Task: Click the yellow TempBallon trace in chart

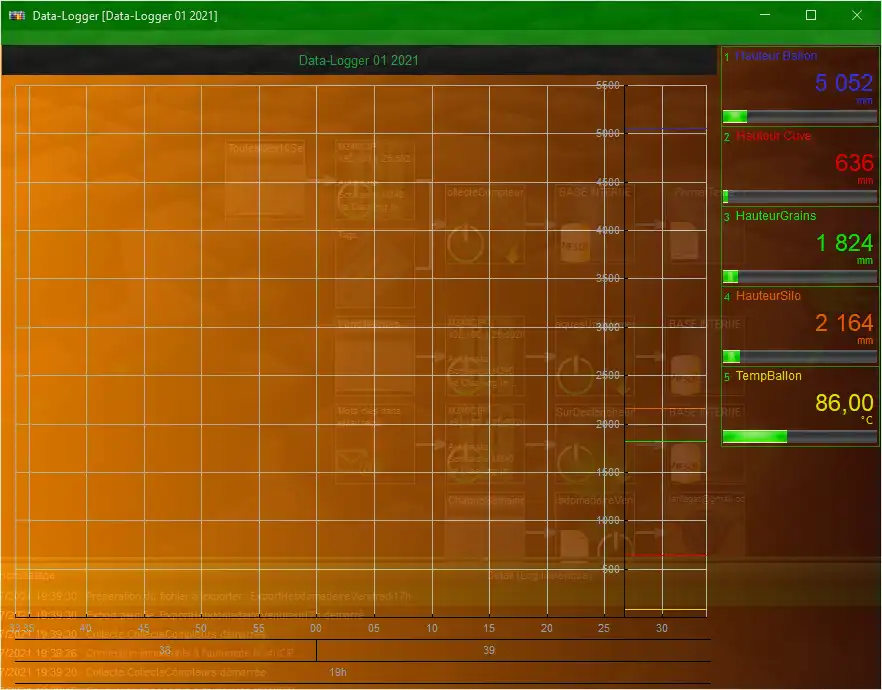Action: click(x=666, y=610)
